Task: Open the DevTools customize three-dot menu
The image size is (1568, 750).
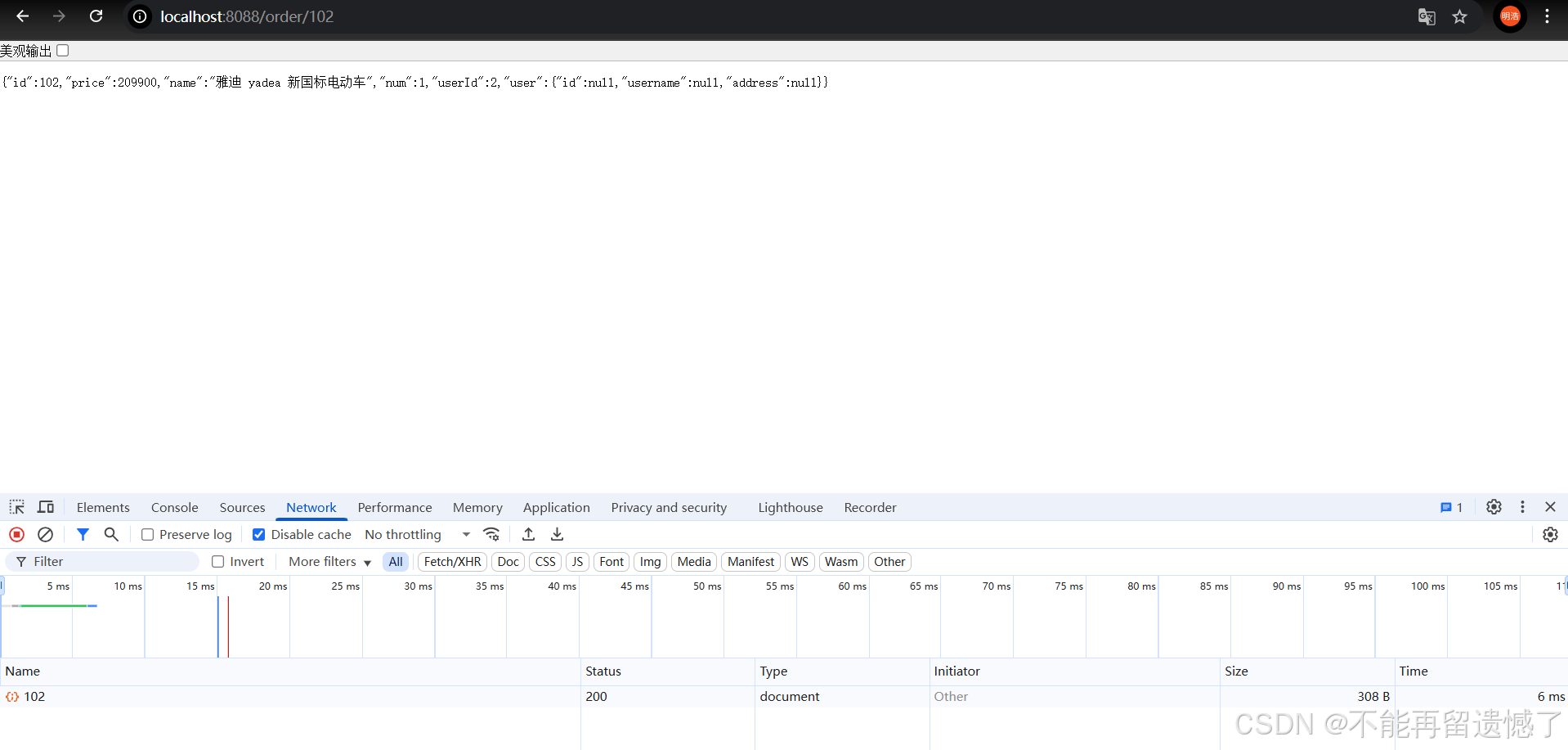Action: pyautogui.click(x=1522, y=507)
